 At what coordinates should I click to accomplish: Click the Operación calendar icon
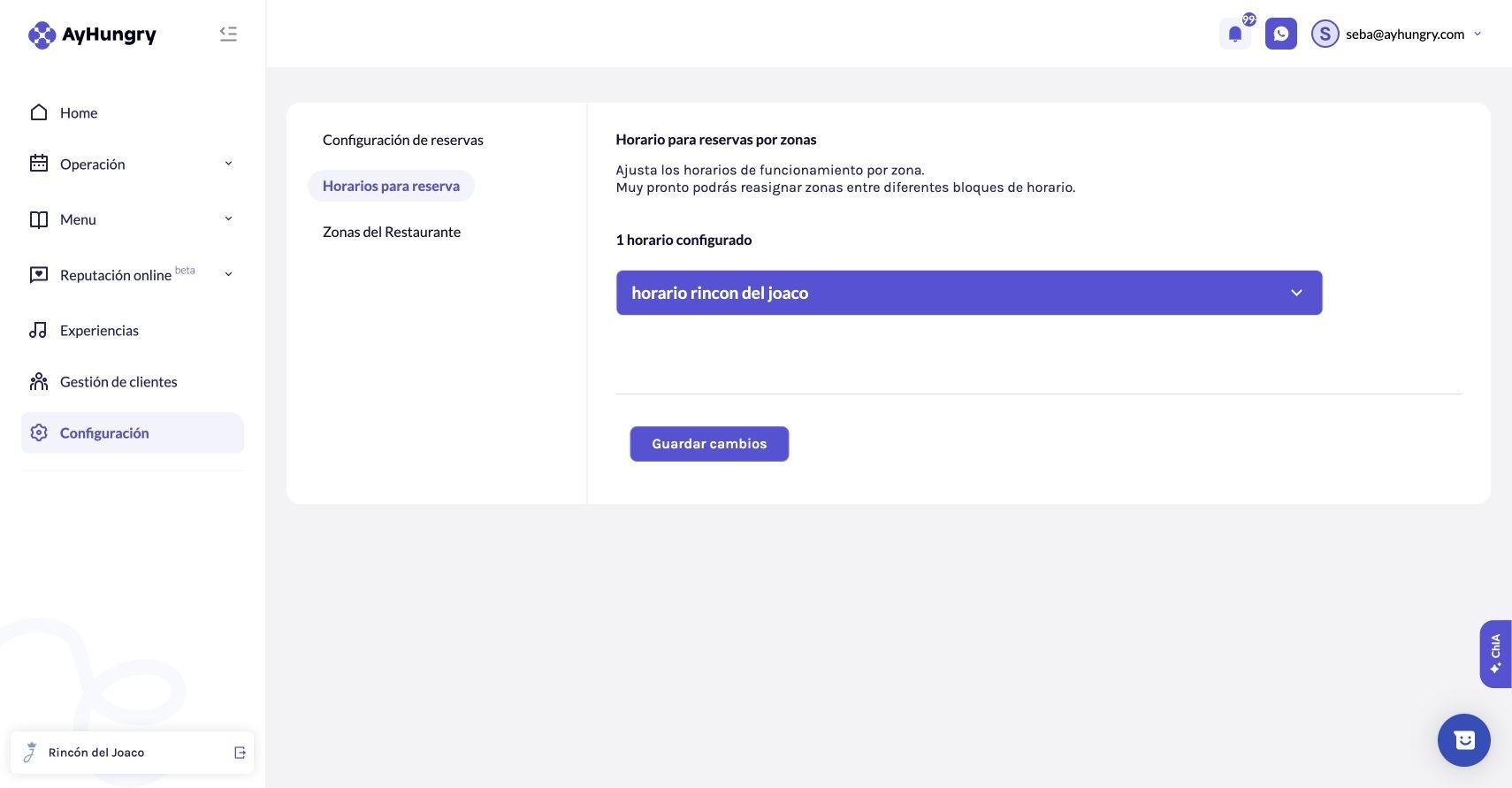click(x=39, y=164)
